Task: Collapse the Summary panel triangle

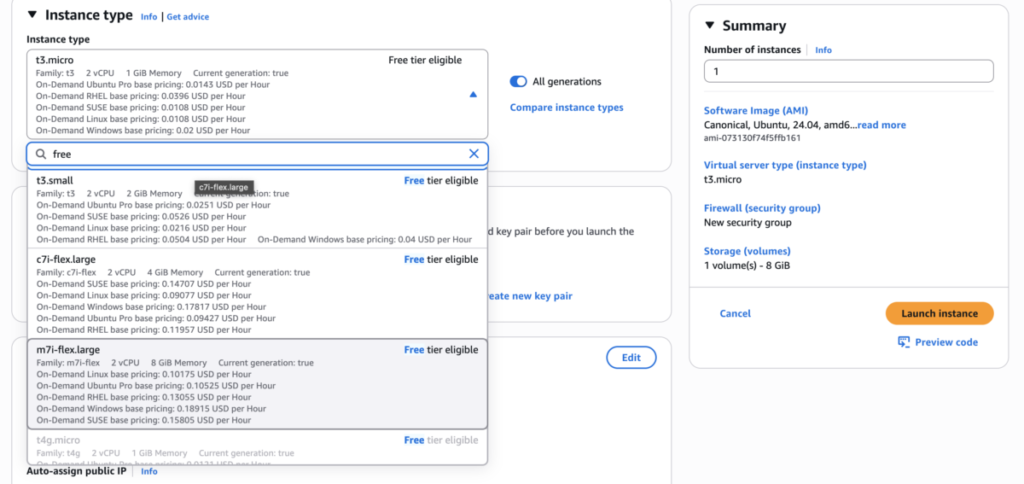Action: [710, 25]
